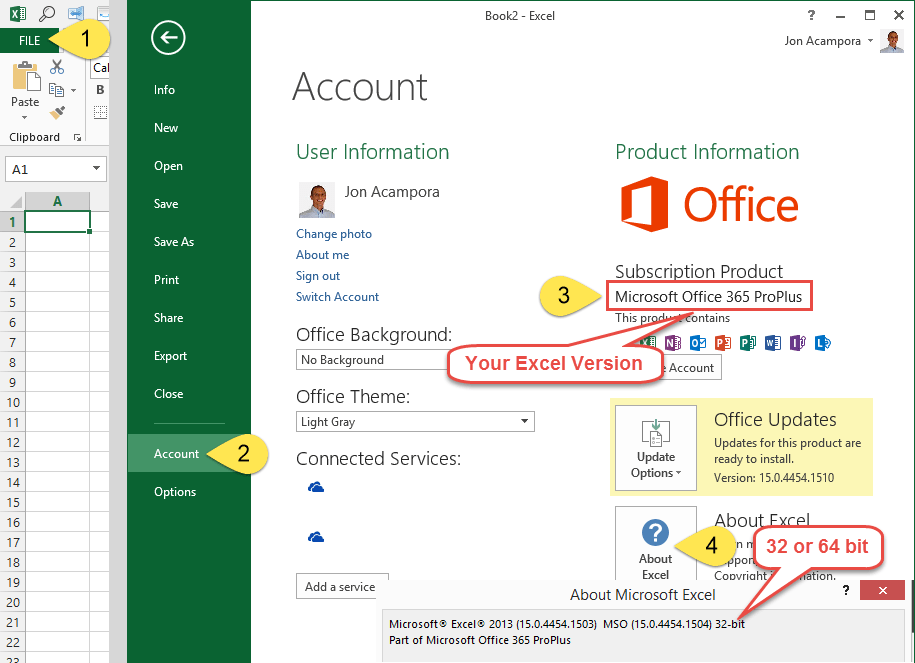The image size is (915, 663).
Task: Click the Word product icon
Action: tap(772, 343)
